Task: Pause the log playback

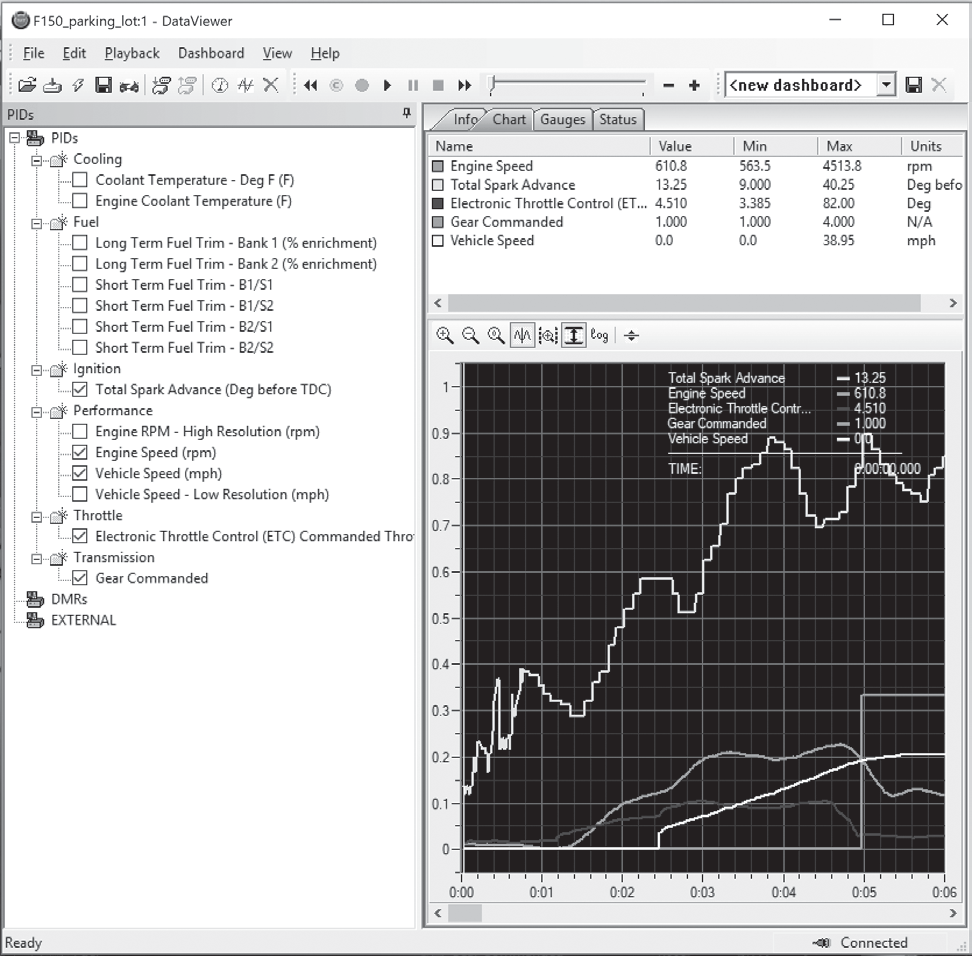Action: click(413, 86)
